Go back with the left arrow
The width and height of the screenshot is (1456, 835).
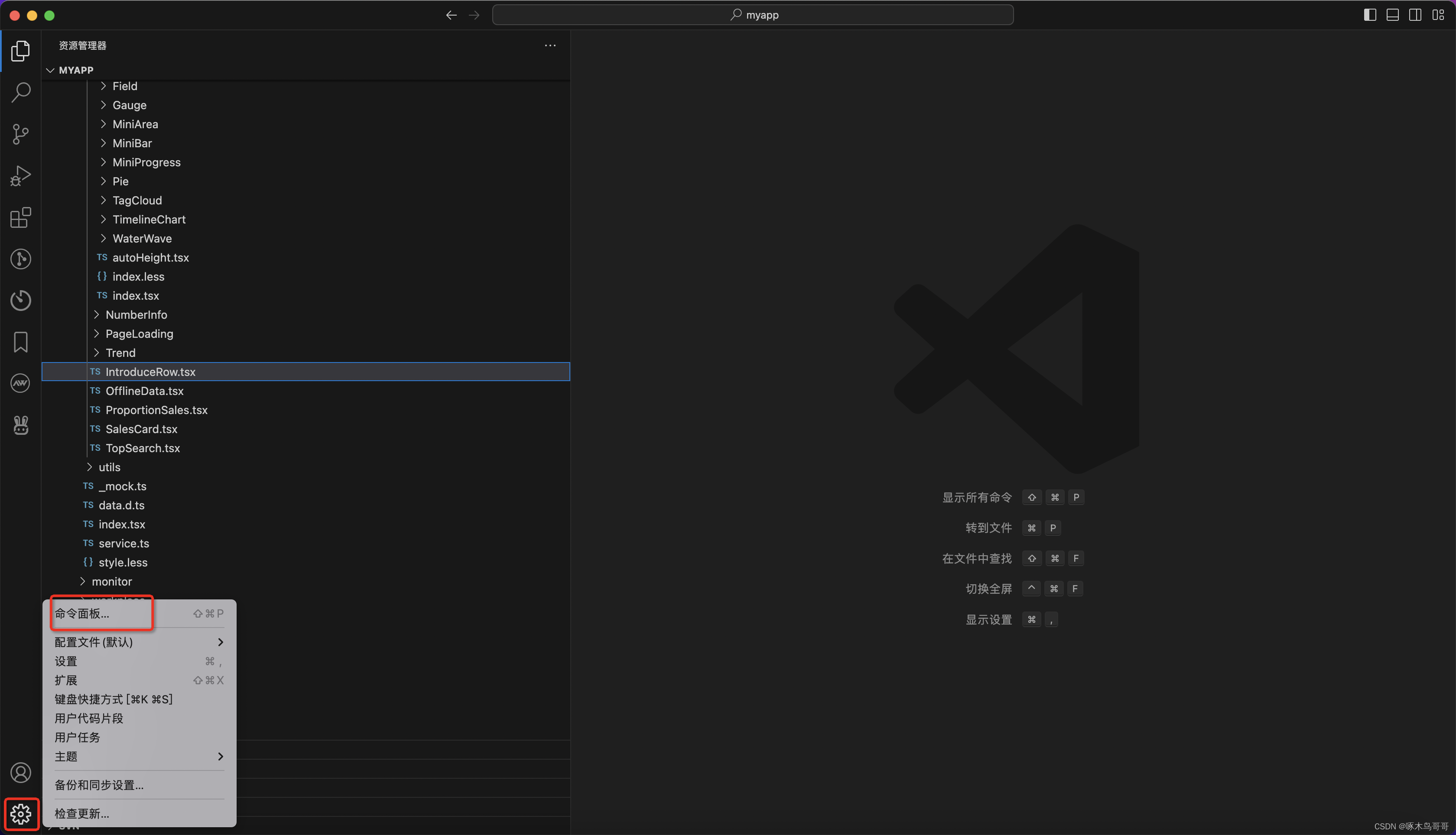452,15
